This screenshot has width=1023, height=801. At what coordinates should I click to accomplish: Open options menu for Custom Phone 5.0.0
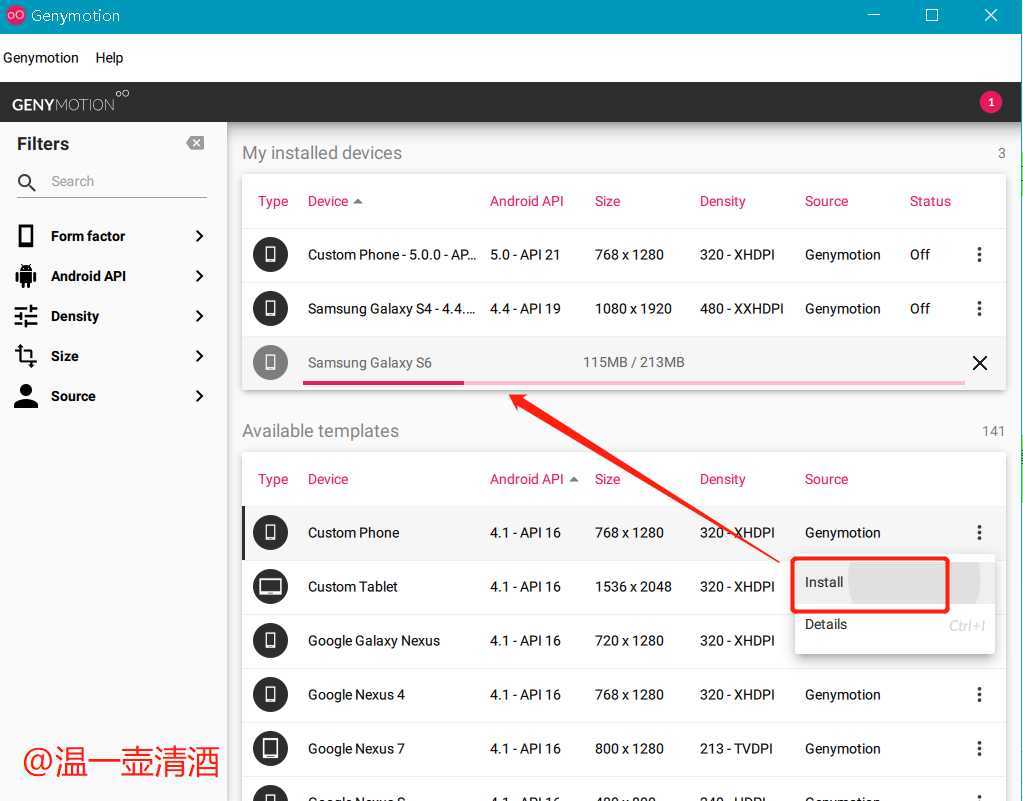pyautogui.click(x=979, y=254)
